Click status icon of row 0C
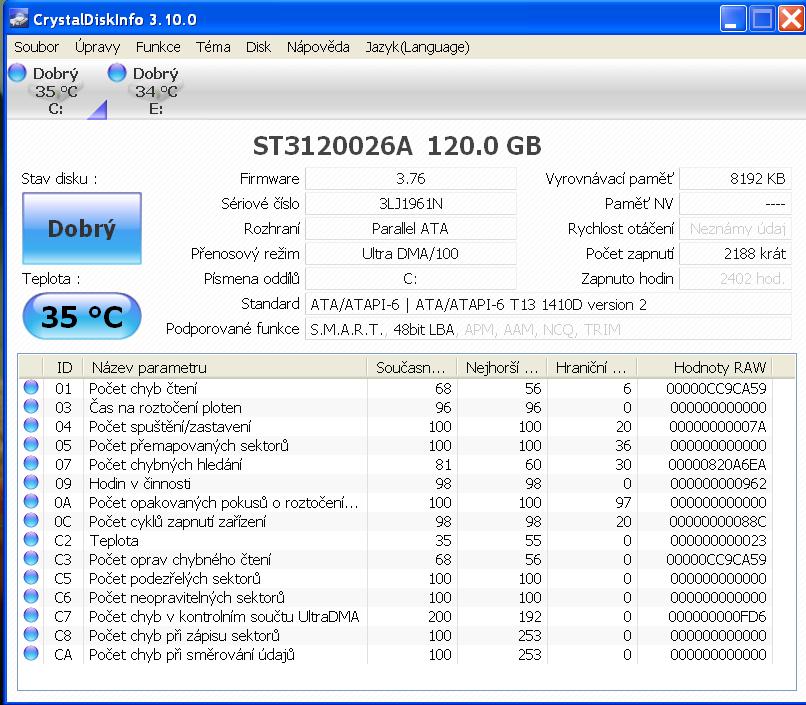Viewport: 806px width, 705px height. pos(31,521)
